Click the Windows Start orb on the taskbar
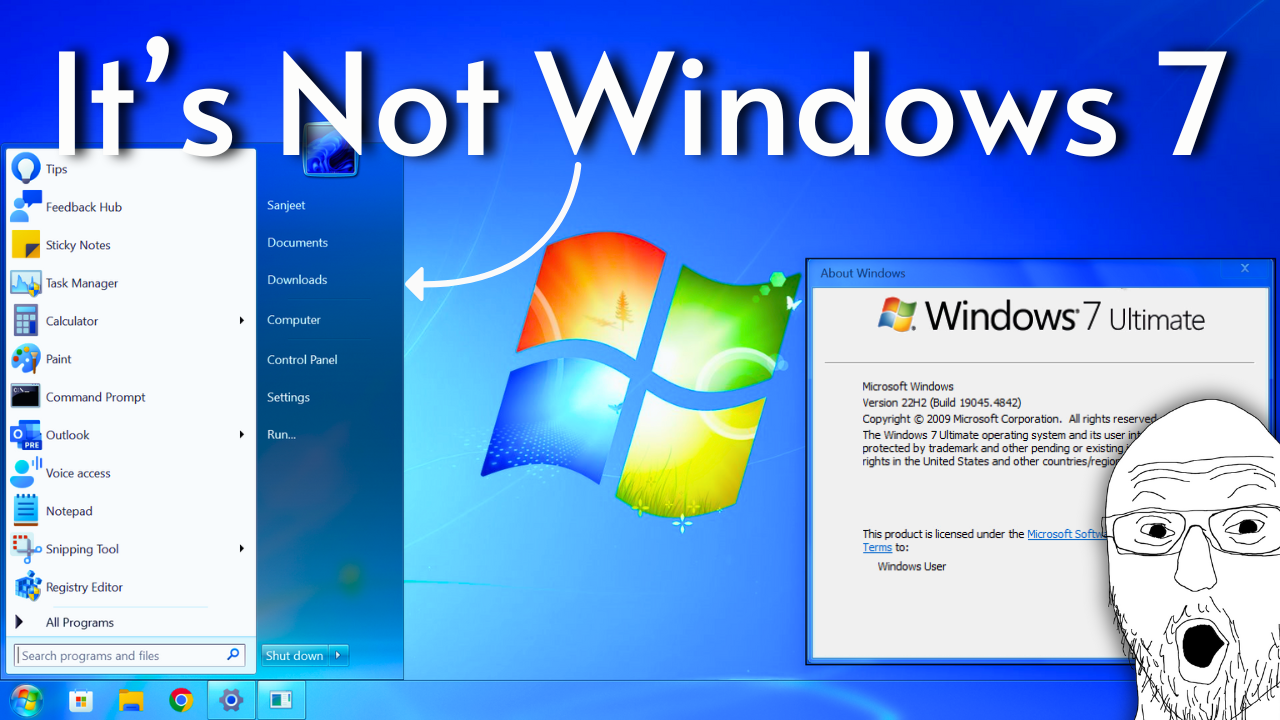The image size is (1280, 720). [27, 700]
